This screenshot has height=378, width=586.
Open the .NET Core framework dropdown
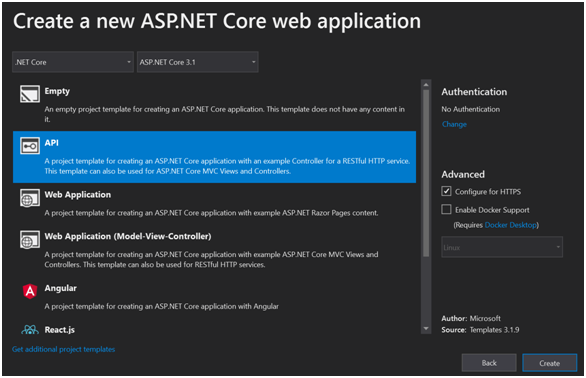pos(73,62)
